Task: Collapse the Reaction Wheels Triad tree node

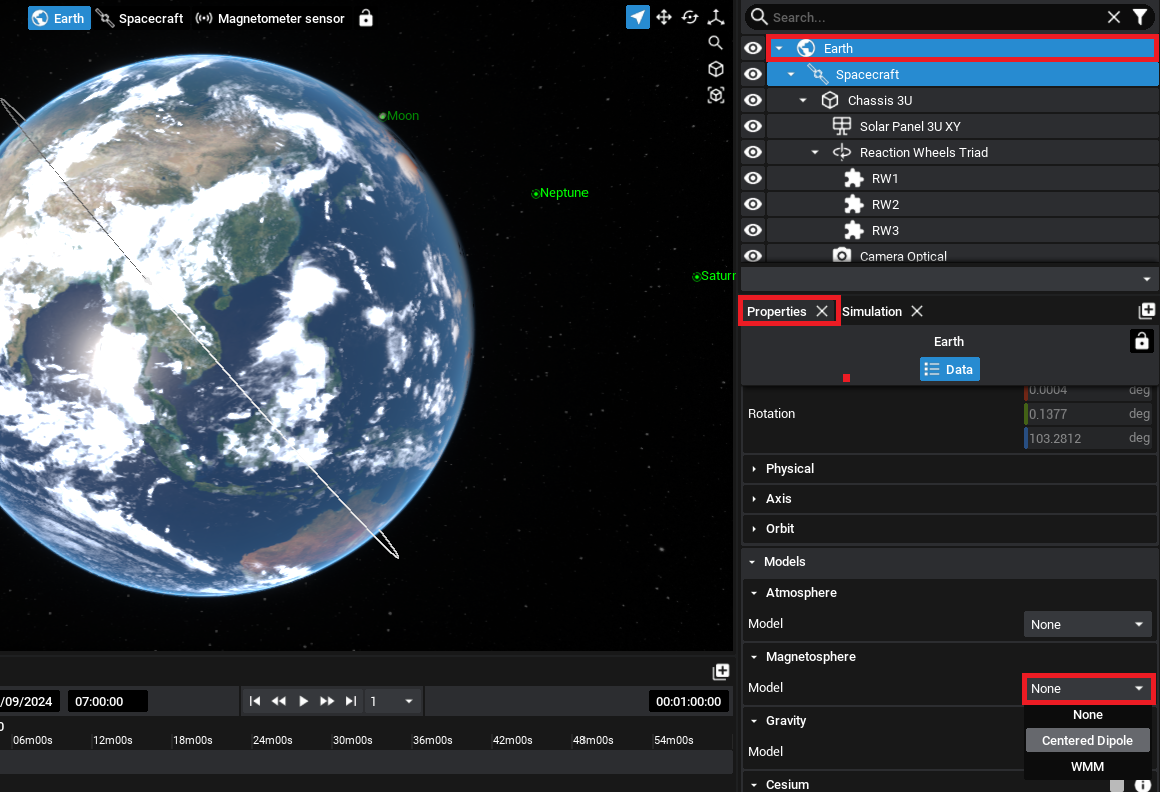Action: pyautogui.click(x=815, y=152)
